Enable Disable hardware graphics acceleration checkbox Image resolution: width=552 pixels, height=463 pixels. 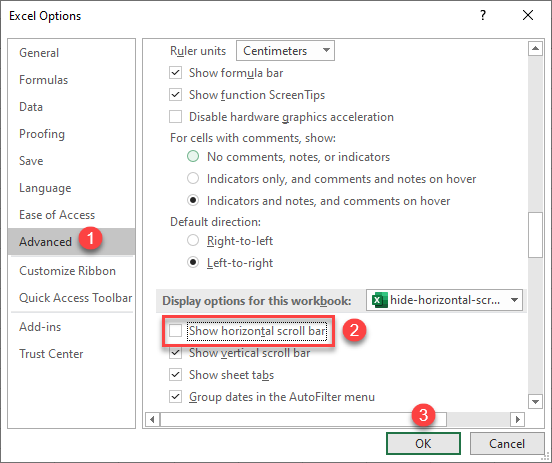tap(175, 117)
